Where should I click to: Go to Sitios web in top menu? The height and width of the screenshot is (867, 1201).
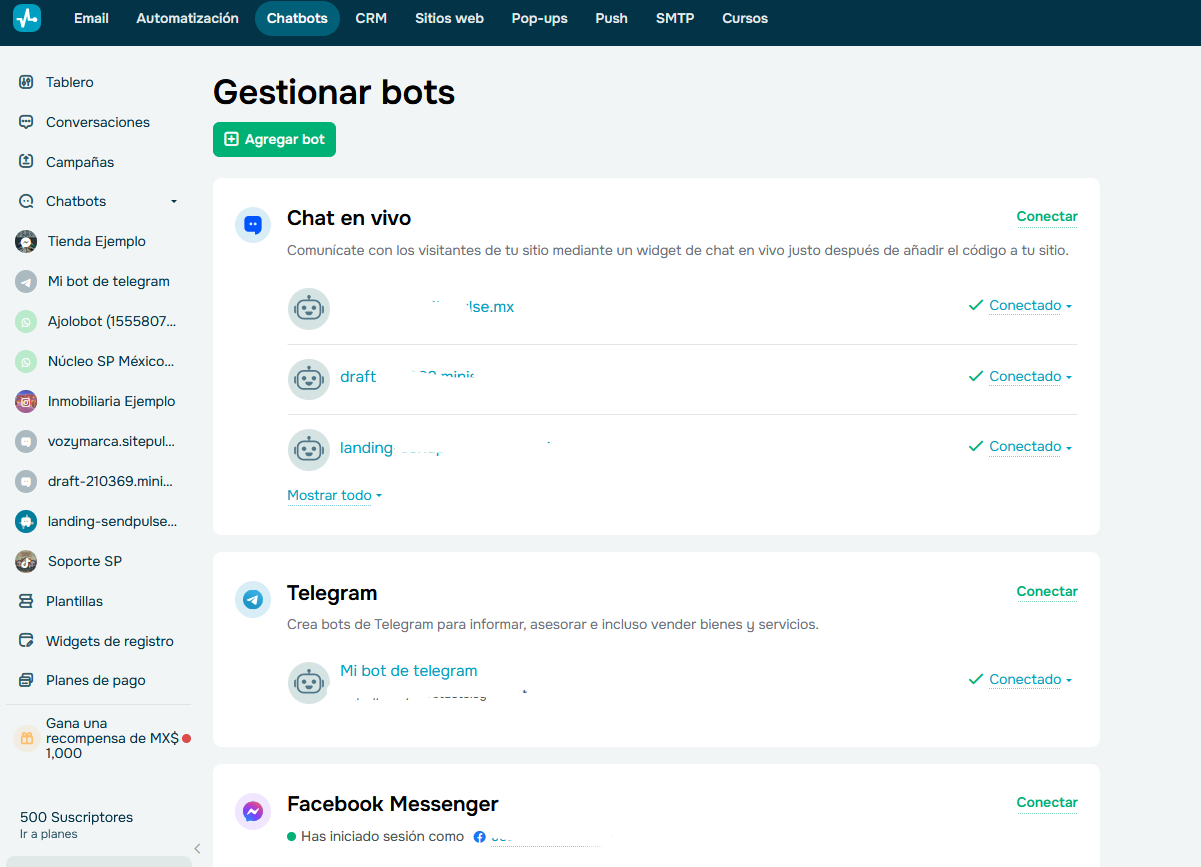click(449, 18)
